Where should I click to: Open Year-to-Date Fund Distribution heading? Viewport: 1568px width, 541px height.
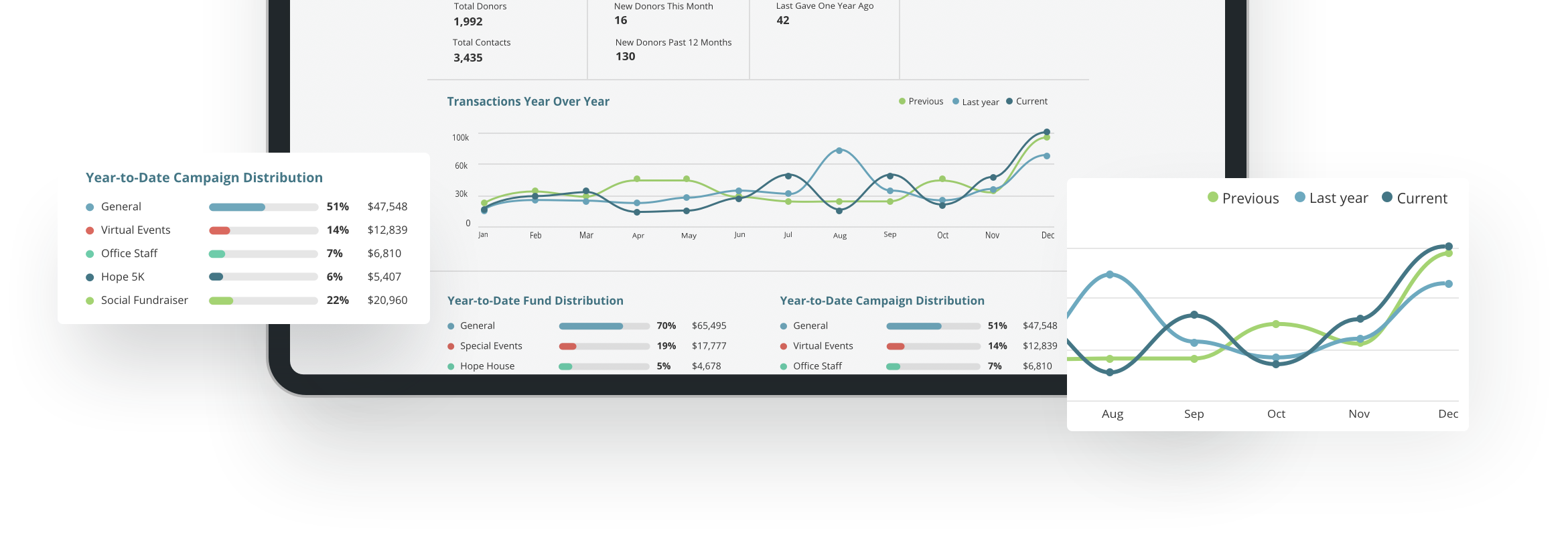point(535,301)
